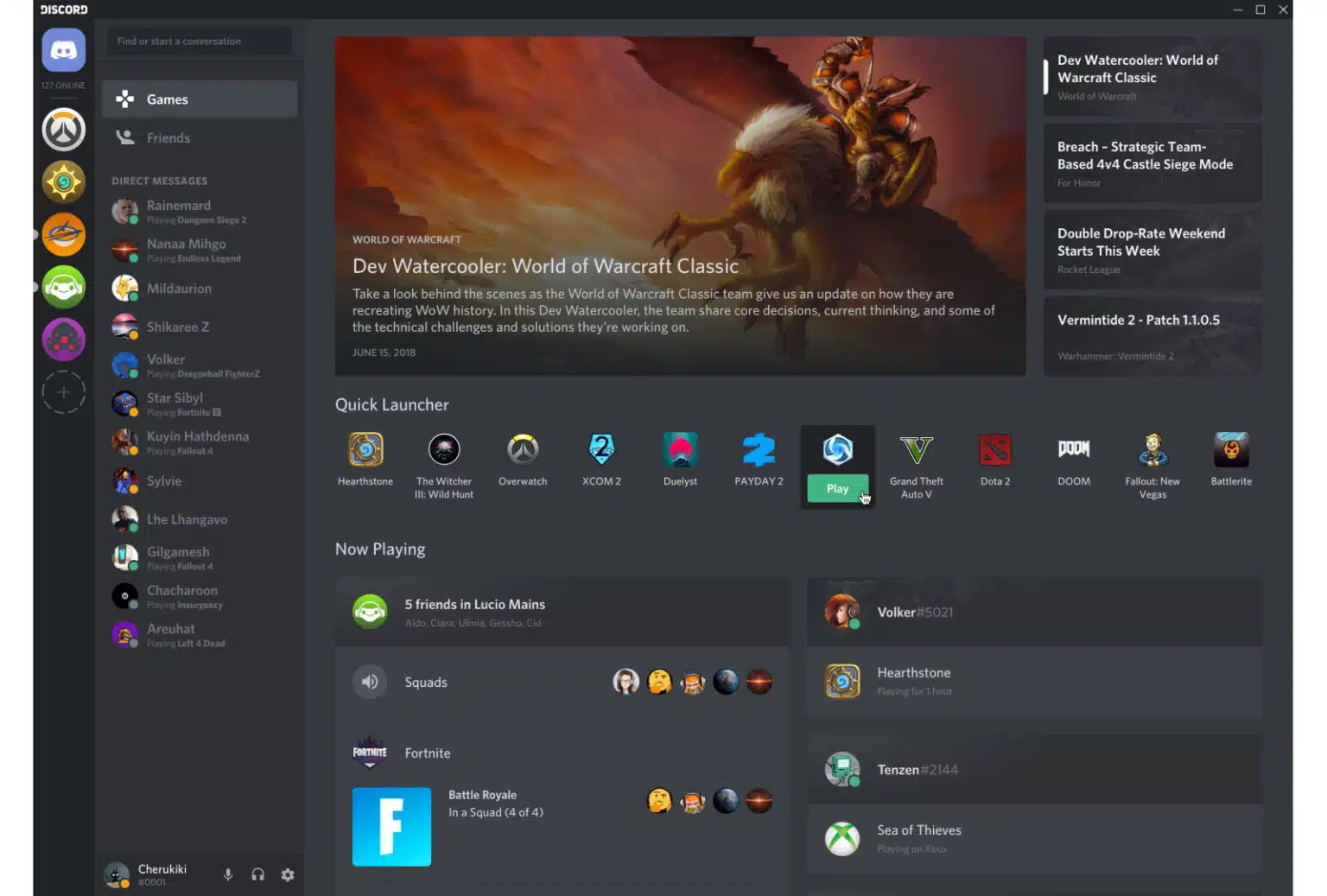Open the Overwatch server icon
The image size is (1327, 896).
63,130
